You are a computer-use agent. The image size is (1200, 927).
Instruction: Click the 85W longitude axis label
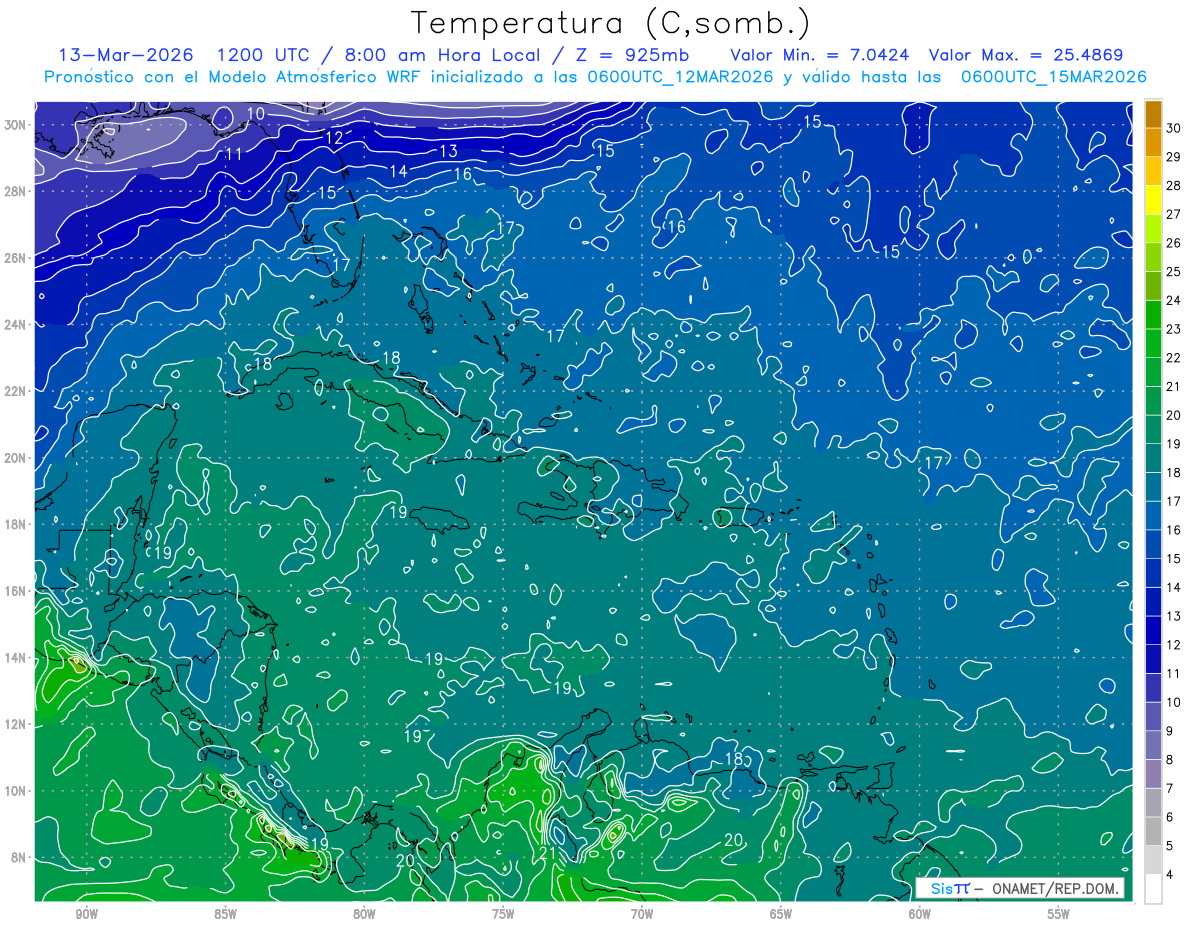coord(225,914)
